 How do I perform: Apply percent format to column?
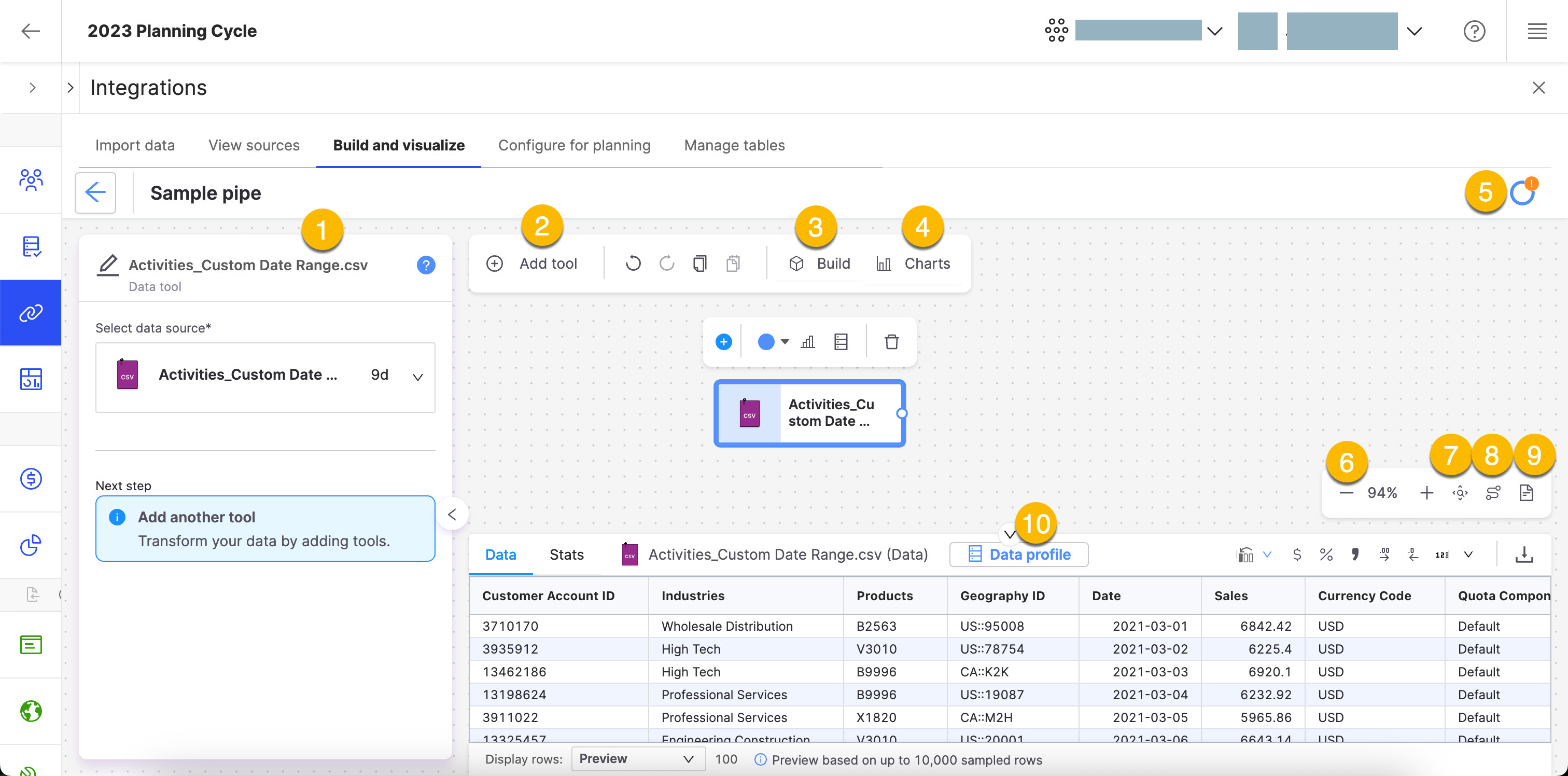pos(1326,555)
